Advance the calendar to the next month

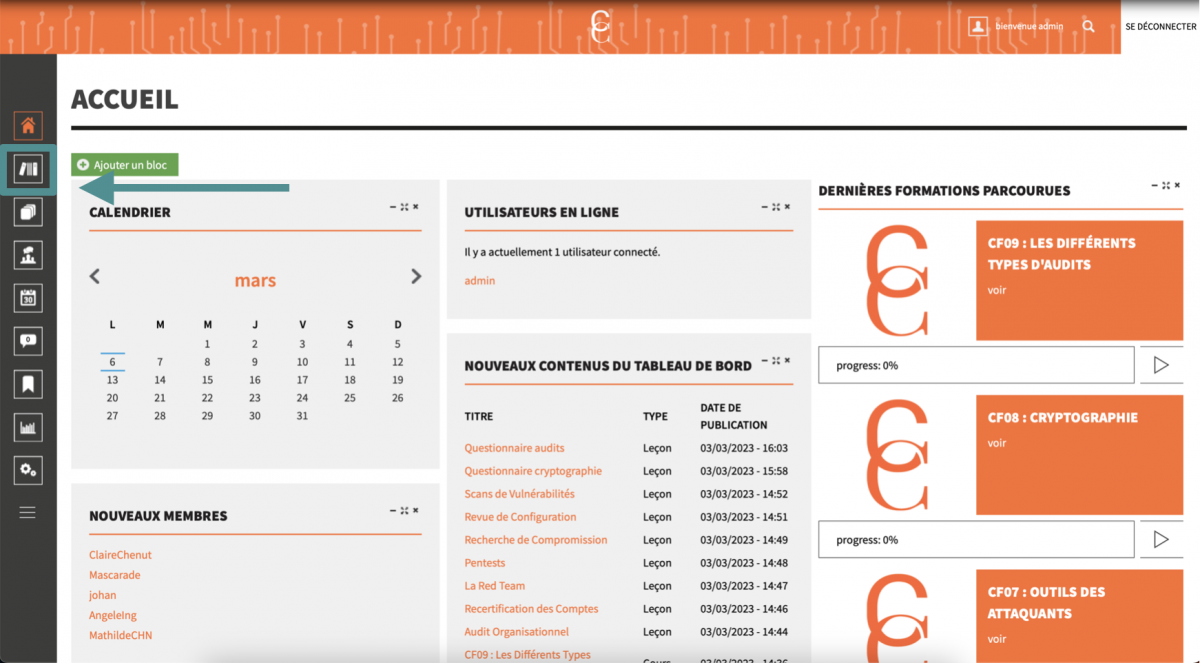[416, 276]
